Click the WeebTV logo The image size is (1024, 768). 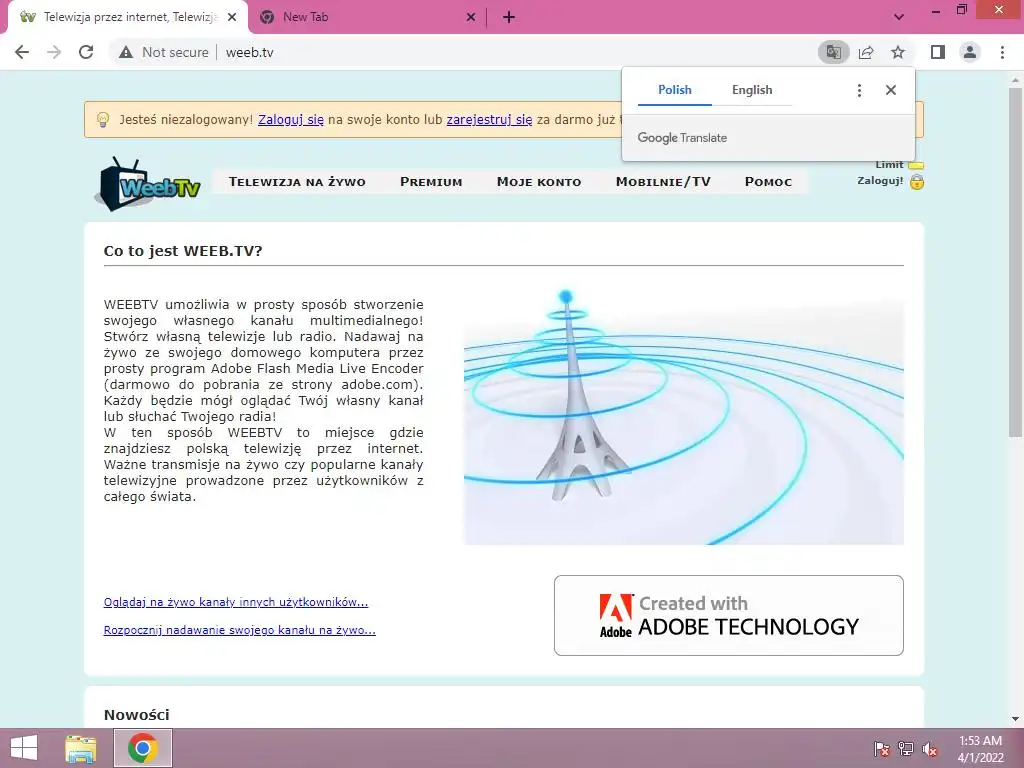(x=148, y=184)
